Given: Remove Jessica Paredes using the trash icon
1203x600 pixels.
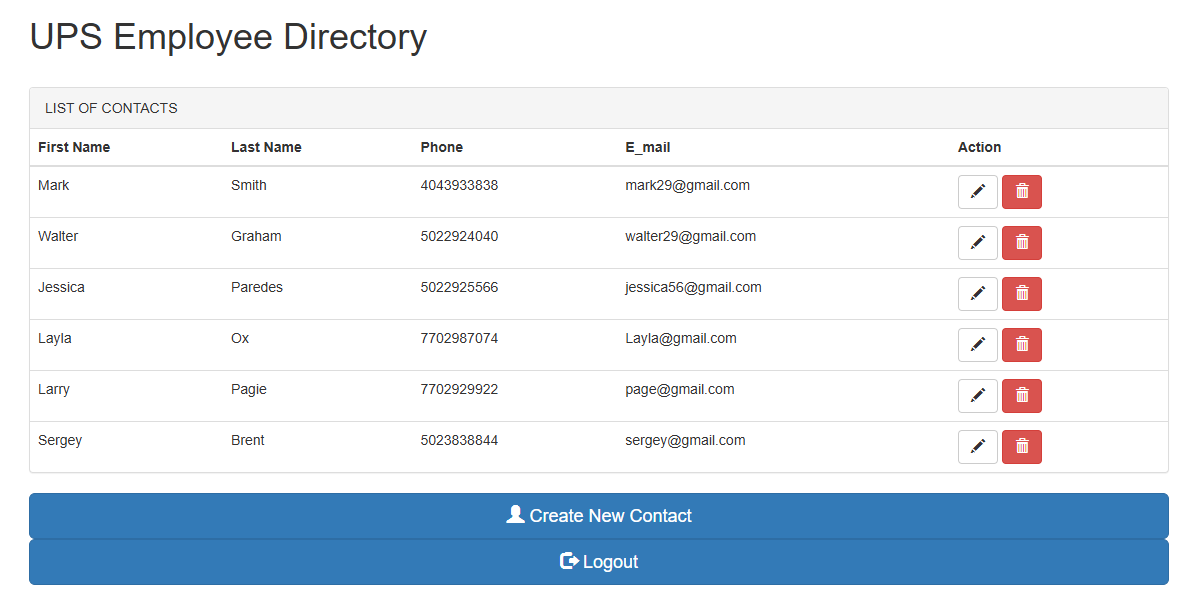Looking at the screenshot, I should click(1021, 294).
